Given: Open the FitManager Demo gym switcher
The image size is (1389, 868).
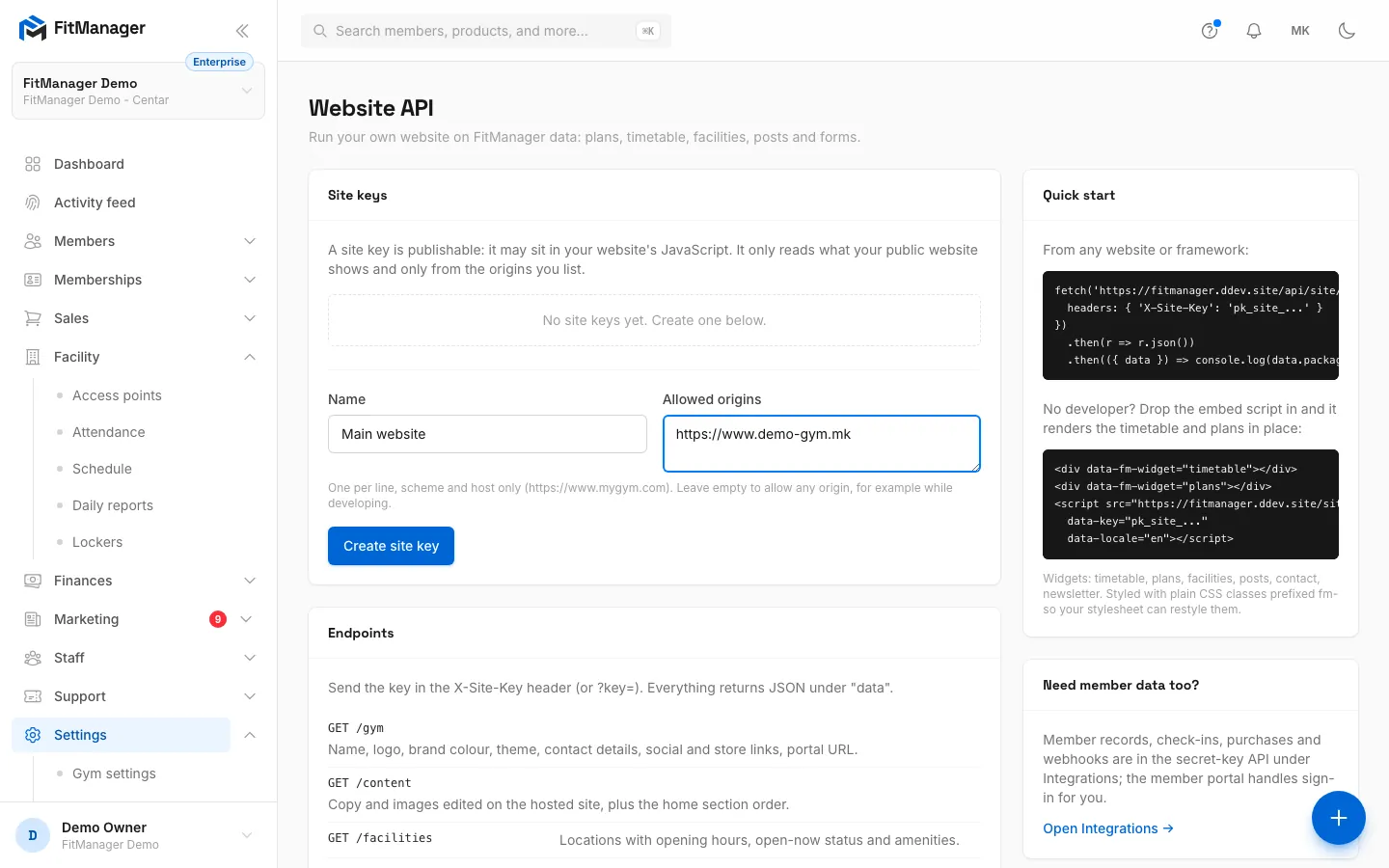Looking at the screenshot, I should point(138,91).
